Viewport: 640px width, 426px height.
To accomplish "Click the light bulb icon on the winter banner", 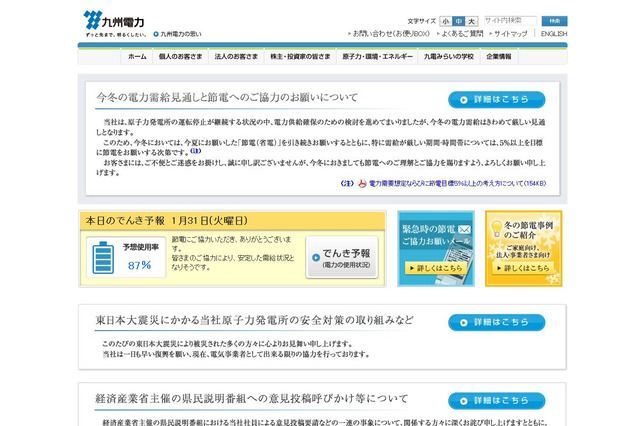I will [x=496, y=229].
